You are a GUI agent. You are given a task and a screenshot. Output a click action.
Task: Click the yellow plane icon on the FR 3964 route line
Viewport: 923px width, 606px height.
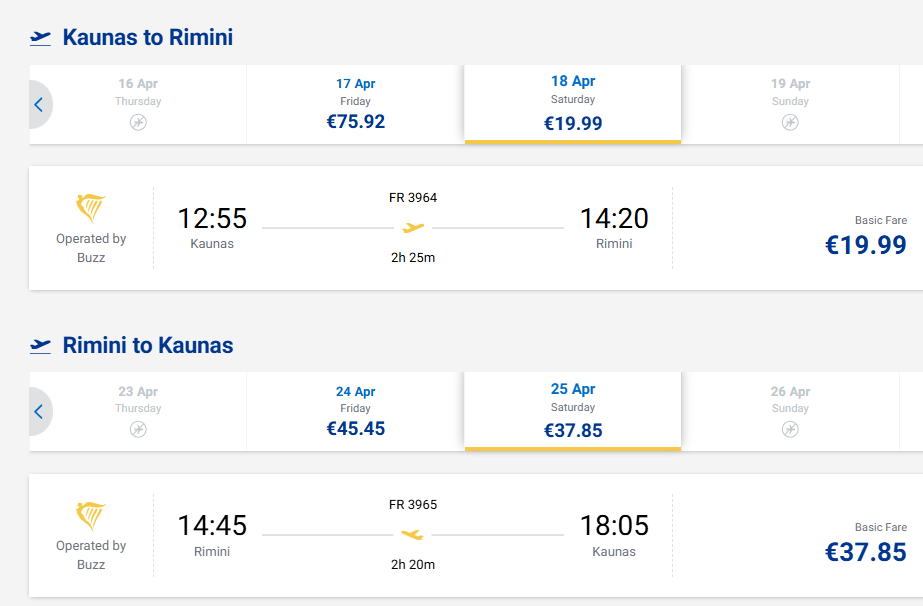coord(413,228)
